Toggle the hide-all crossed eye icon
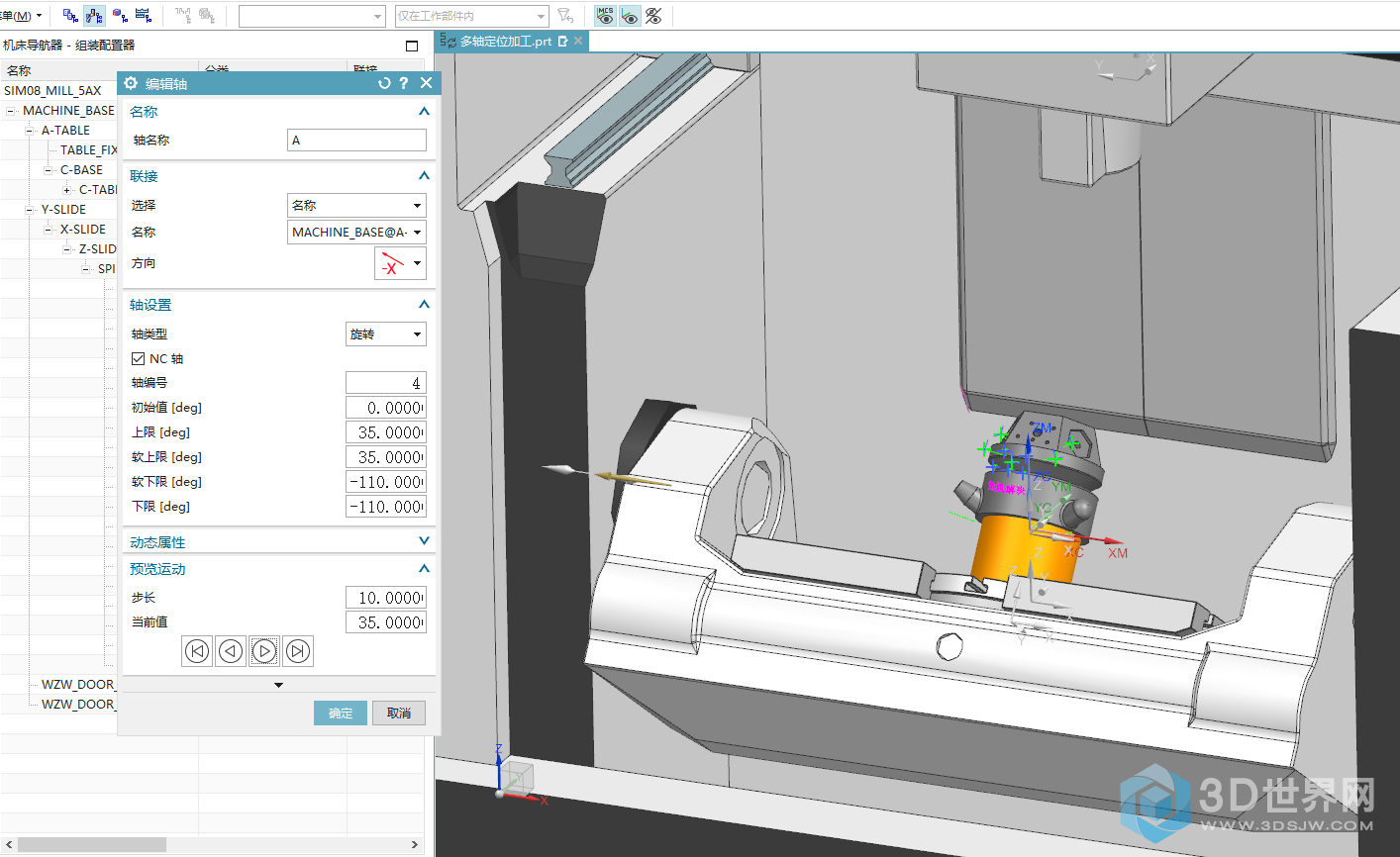 (x=653, y=15)
